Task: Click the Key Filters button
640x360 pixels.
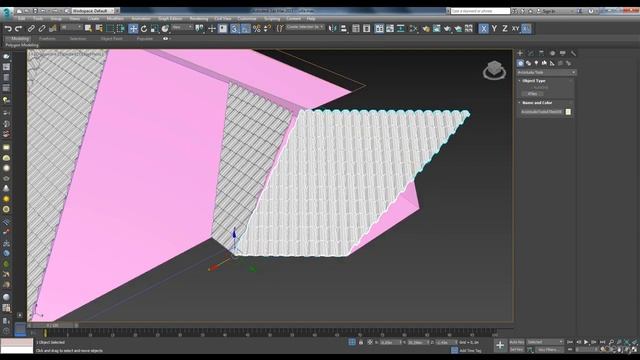Action: pos(548,350)
